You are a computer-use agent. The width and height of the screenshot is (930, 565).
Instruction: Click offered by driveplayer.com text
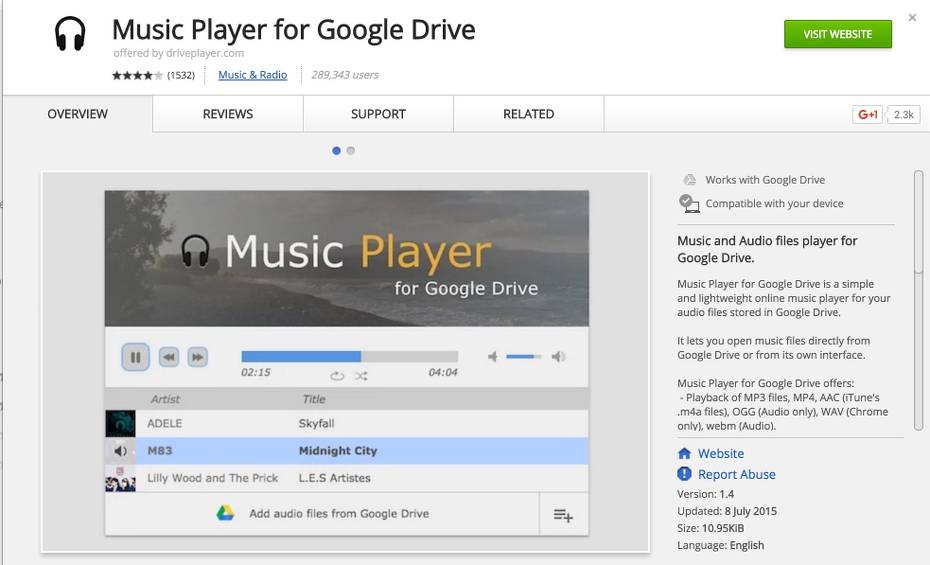tap(179, 53)
